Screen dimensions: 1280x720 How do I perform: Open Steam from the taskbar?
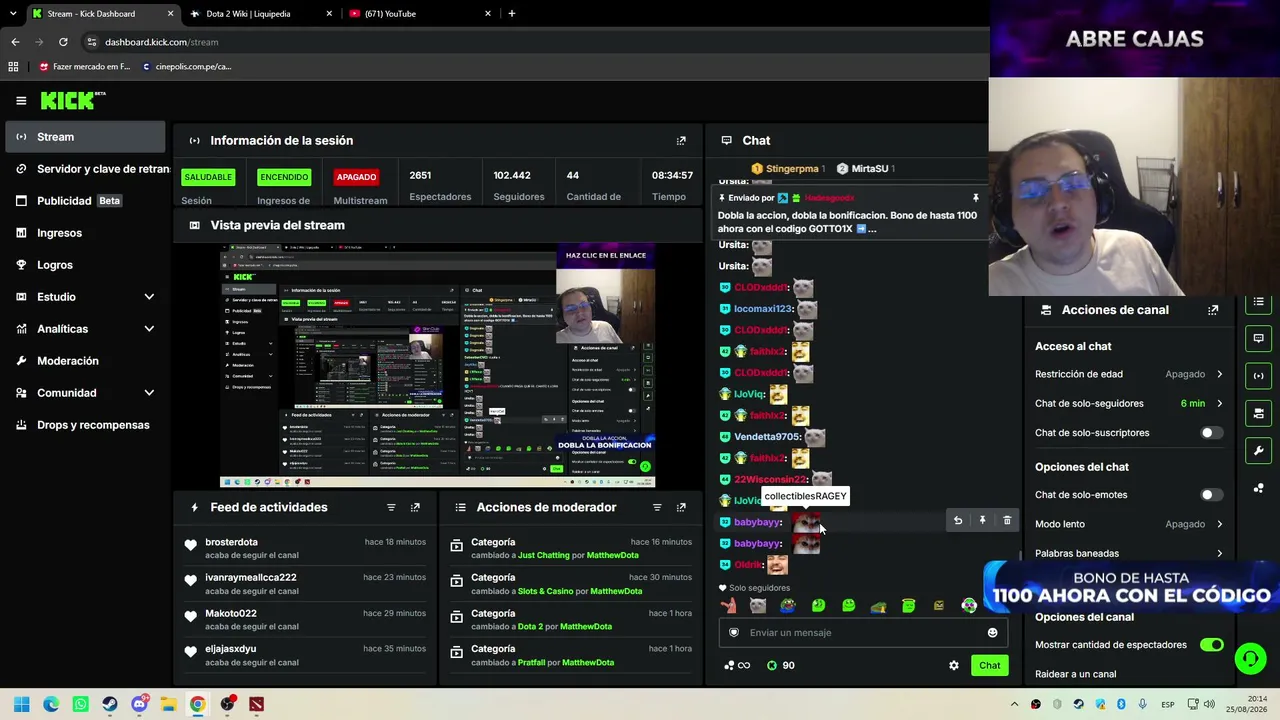click(x=110, y=704)
